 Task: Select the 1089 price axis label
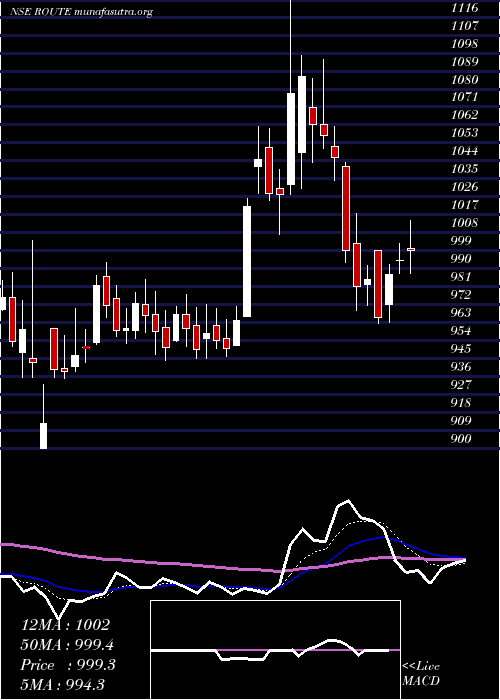(465, 61)
